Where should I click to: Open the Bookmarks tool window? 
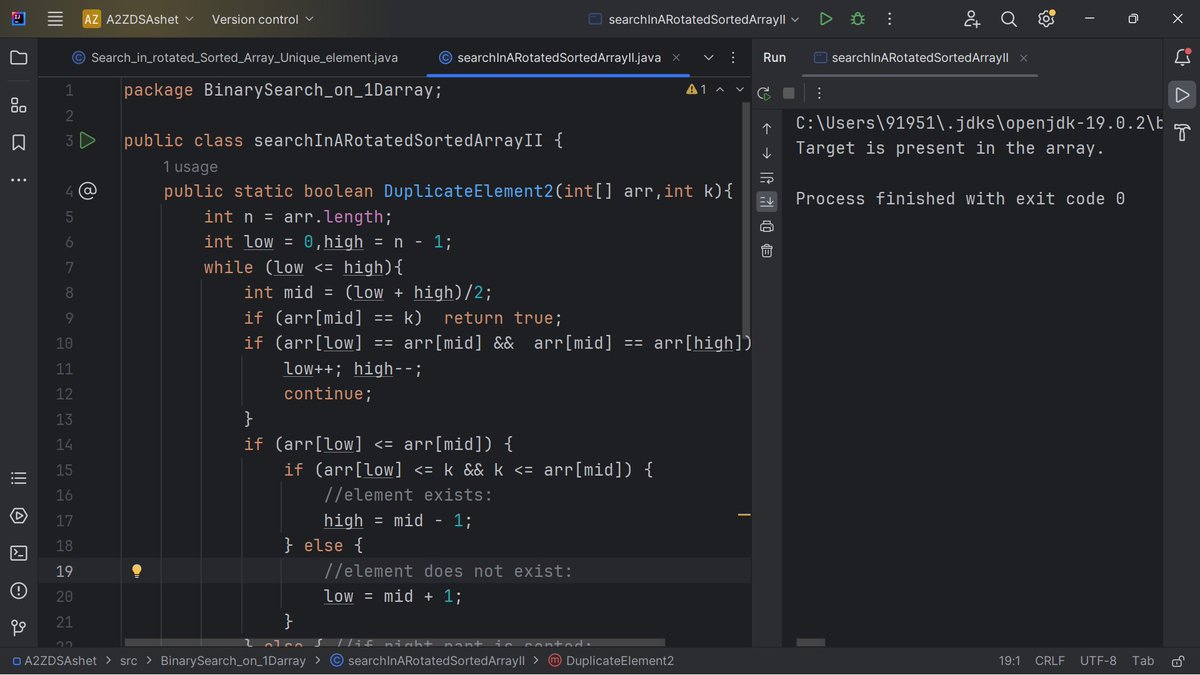(18, 142)
